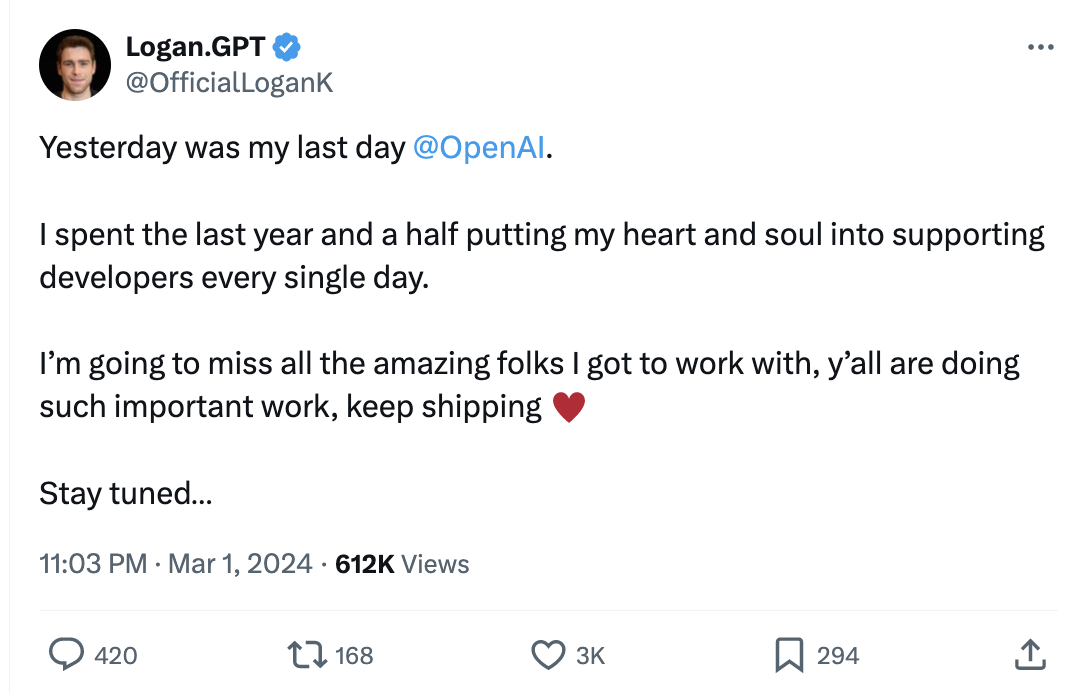Viewport: 1082px width, 692px height.
Task: Click the 294 bookmarks count
Action: pyautogui.click(x=838, y=656)
